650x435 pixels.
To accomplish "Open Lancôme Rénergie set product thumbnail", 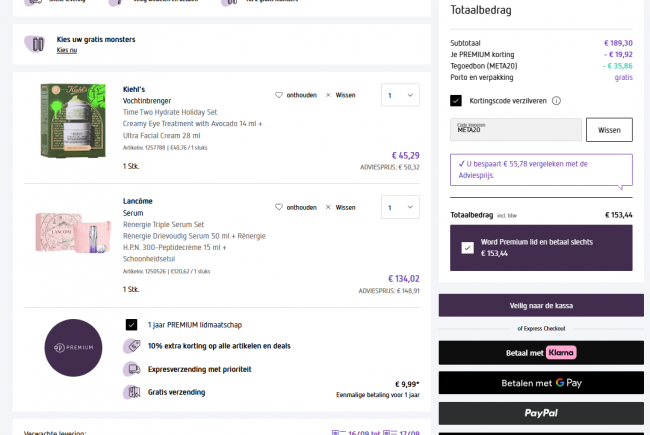I will click(x=73, y=232).
